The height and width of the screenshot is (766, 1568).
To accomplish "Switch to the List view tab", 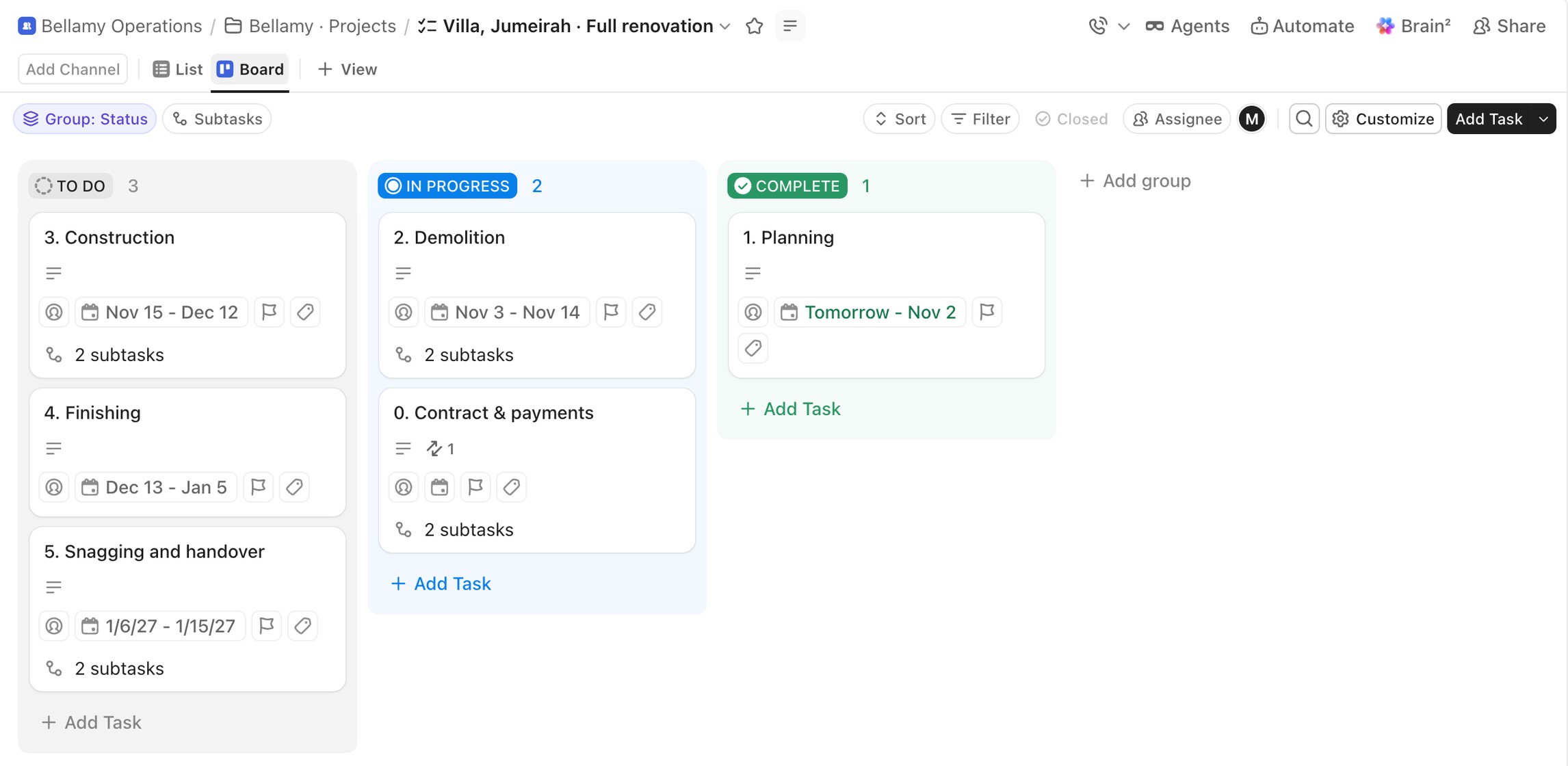I will [x=178, y=69].
